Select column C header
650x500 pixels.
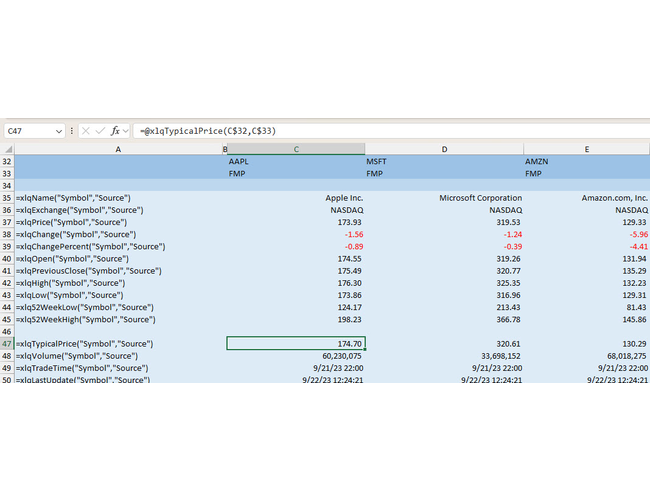(296, 149)
